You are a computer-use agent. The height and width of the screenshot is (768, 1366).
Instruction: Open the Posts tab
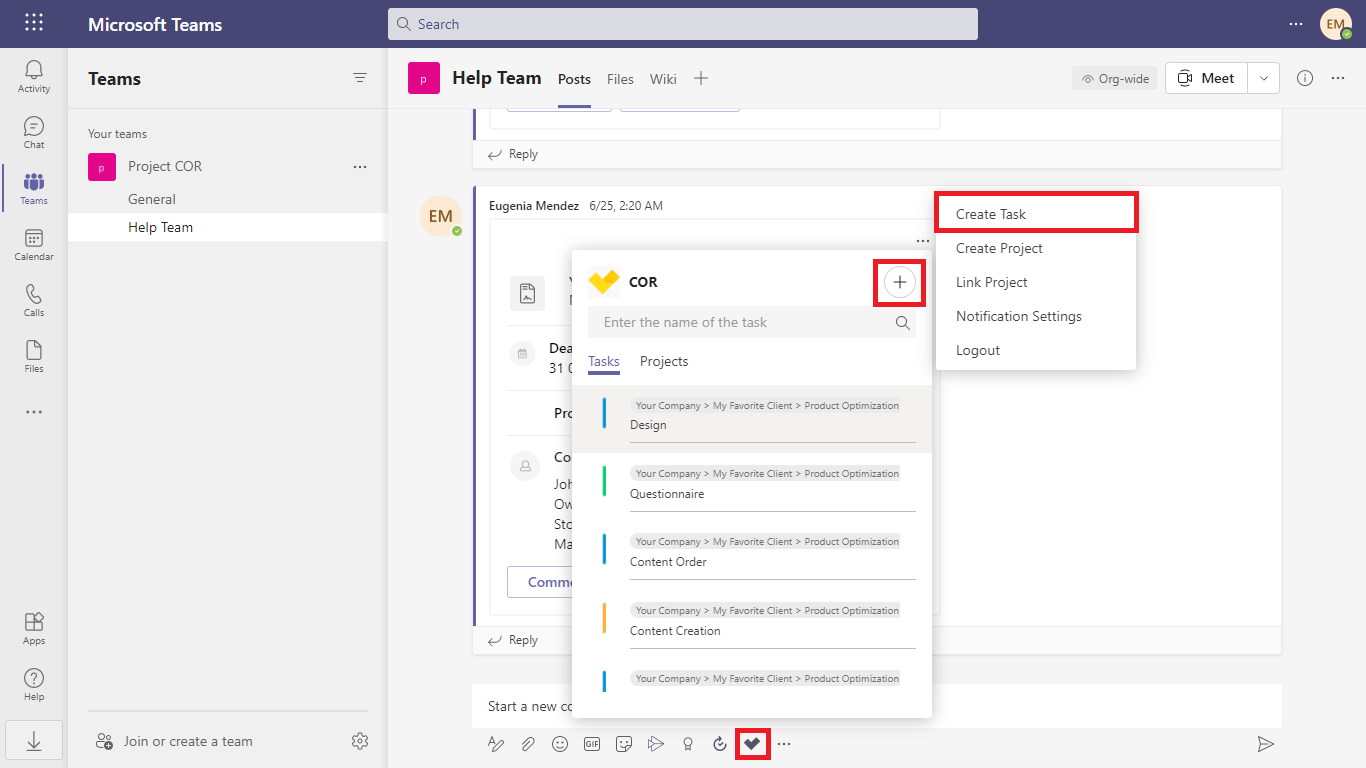(x=574, y=79)
